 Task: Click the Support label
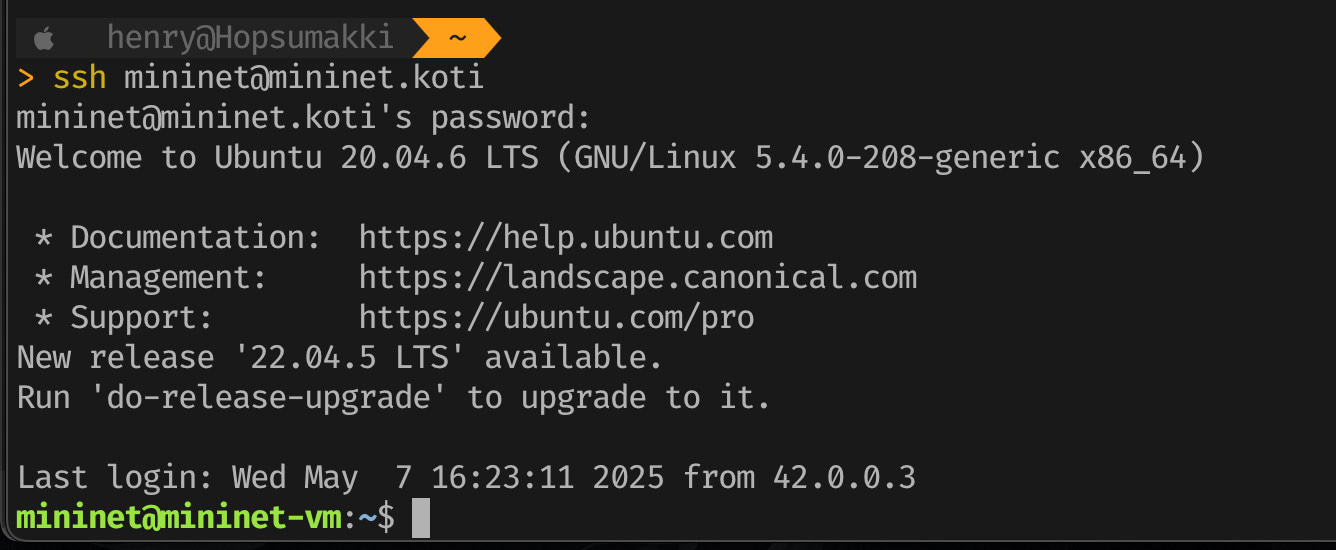point(142,317)
